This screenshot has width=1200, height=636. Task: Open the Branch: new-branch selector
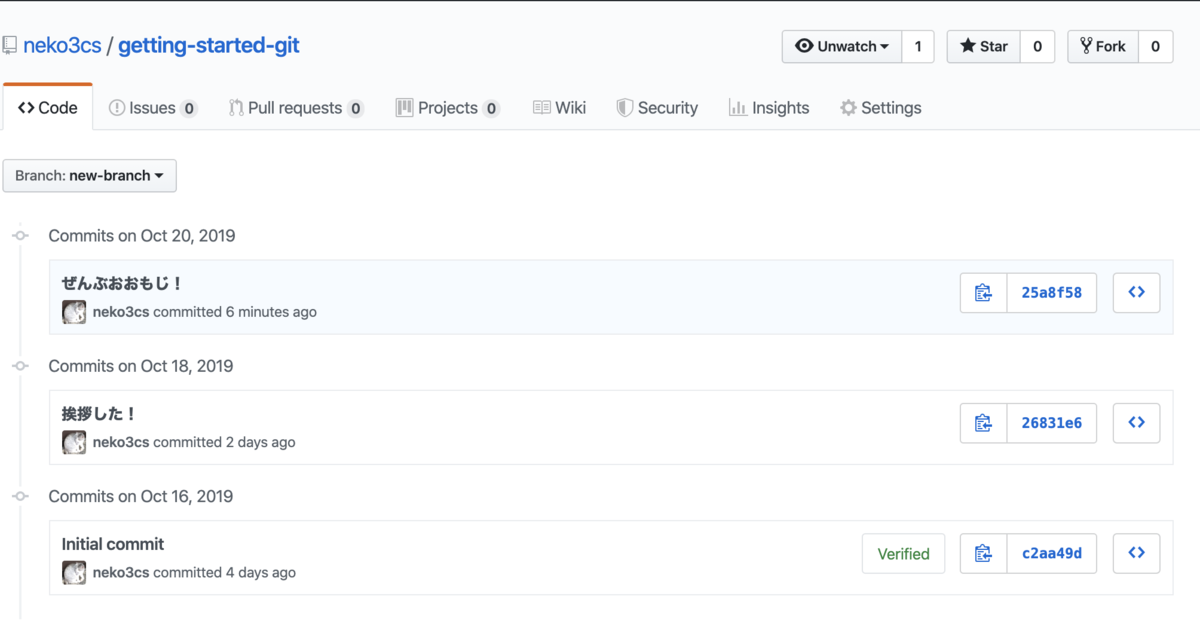tap(90, 175)
